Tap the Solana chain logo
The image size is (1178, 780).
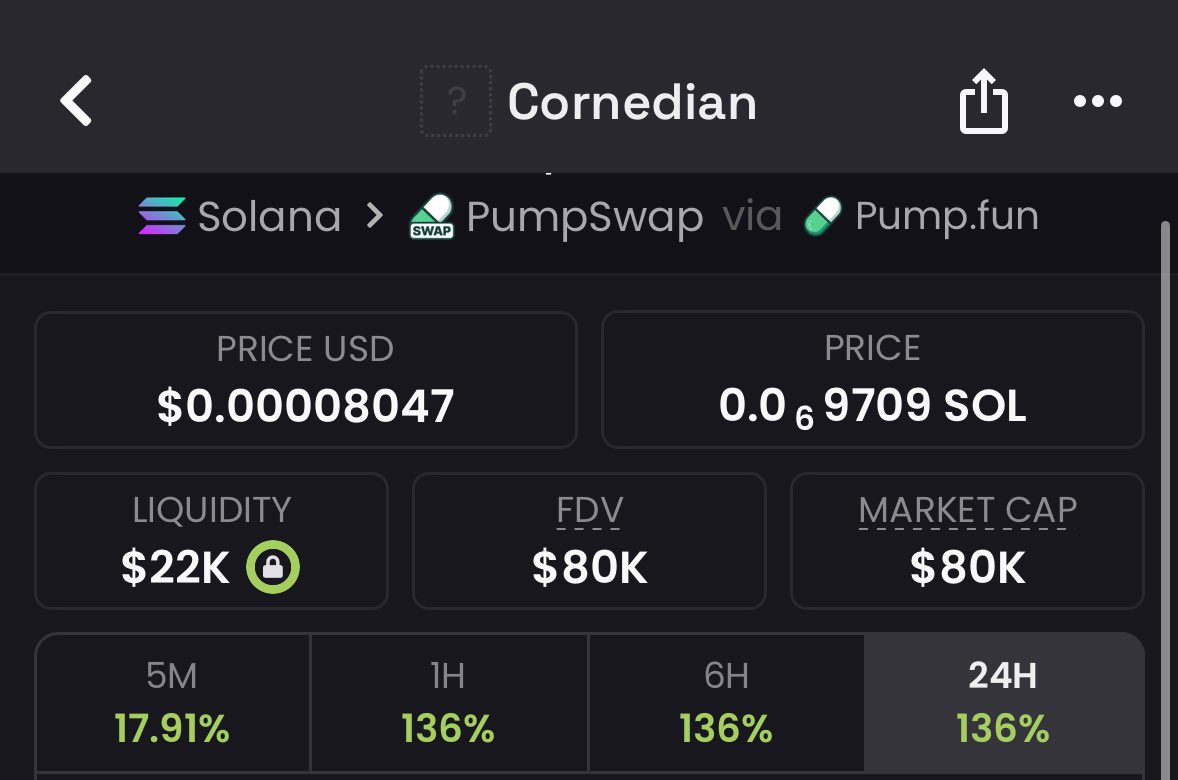pyautogui.click(x=161, y=217)
